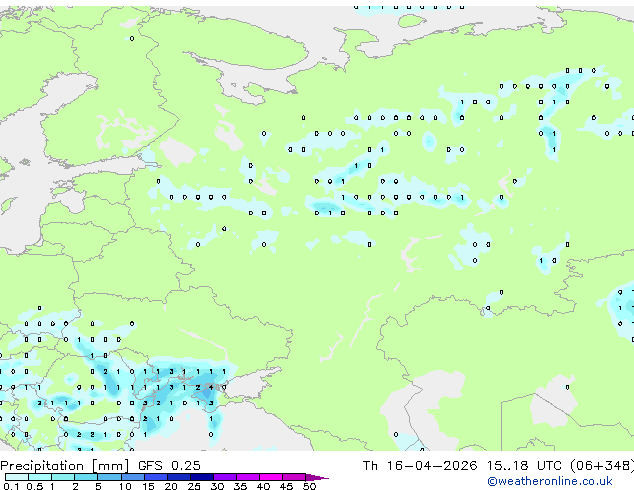The image size is (634, 490).
Task: Select the 15–20 mm legend color swatch
Action: tap(155, 477)
